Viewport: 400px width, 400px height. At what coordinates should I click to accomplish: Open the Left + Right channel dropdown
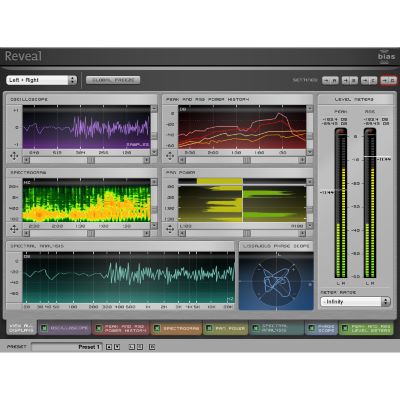41,80
